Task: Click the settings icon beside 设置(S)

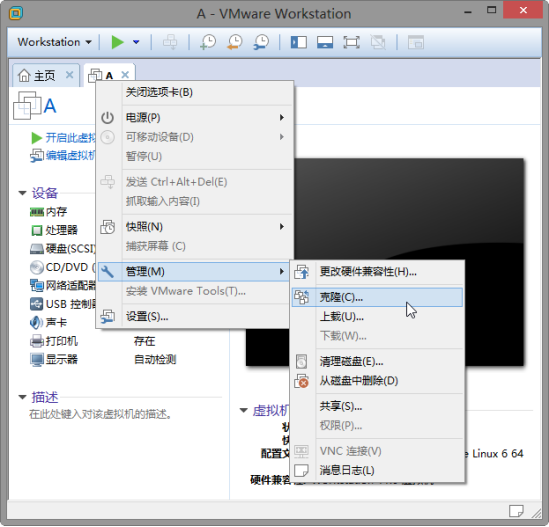Action: click(x=107, y=317)
